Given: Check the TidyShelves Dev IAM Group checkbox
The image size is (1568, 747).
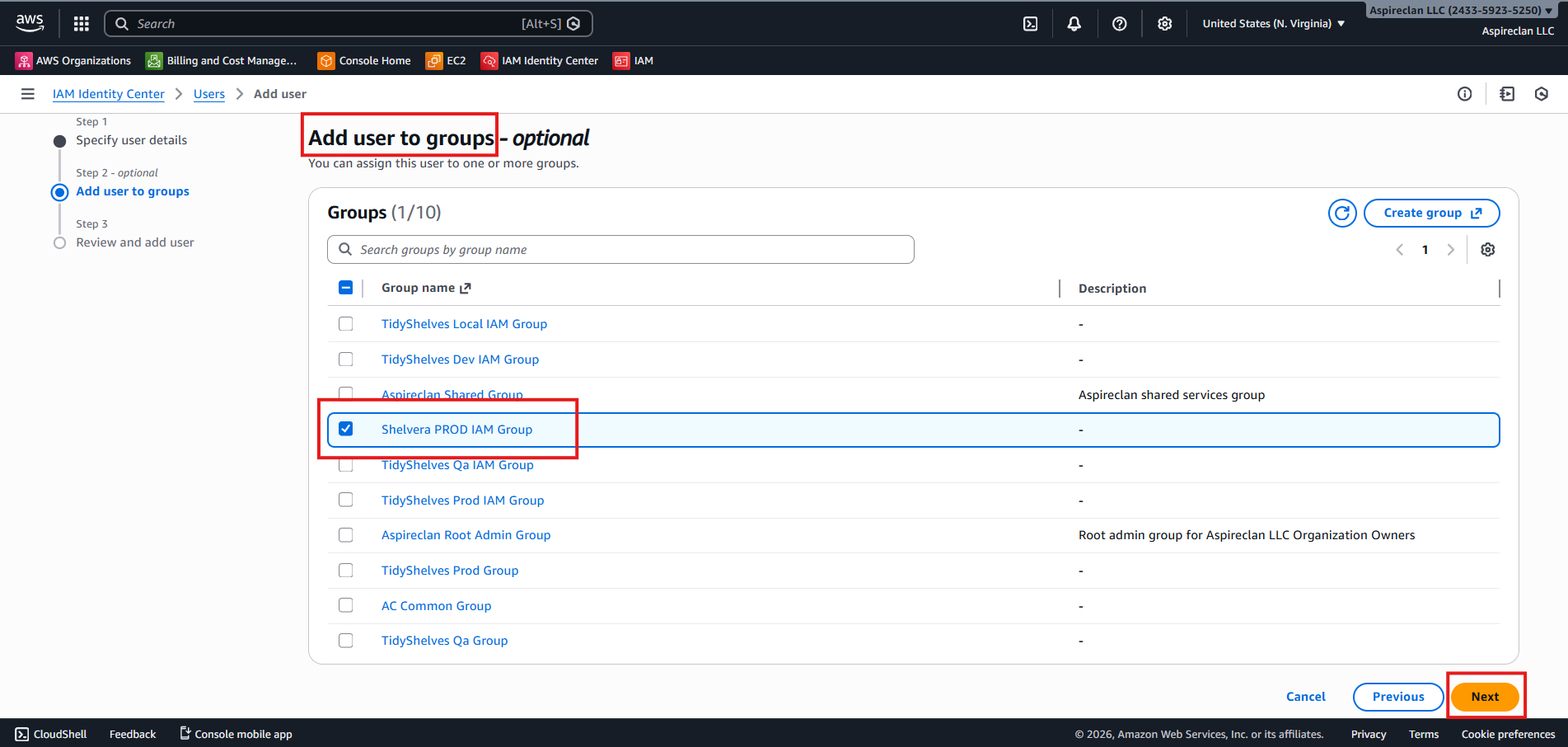Looking at the screenshot, I should tap(346, 359).
